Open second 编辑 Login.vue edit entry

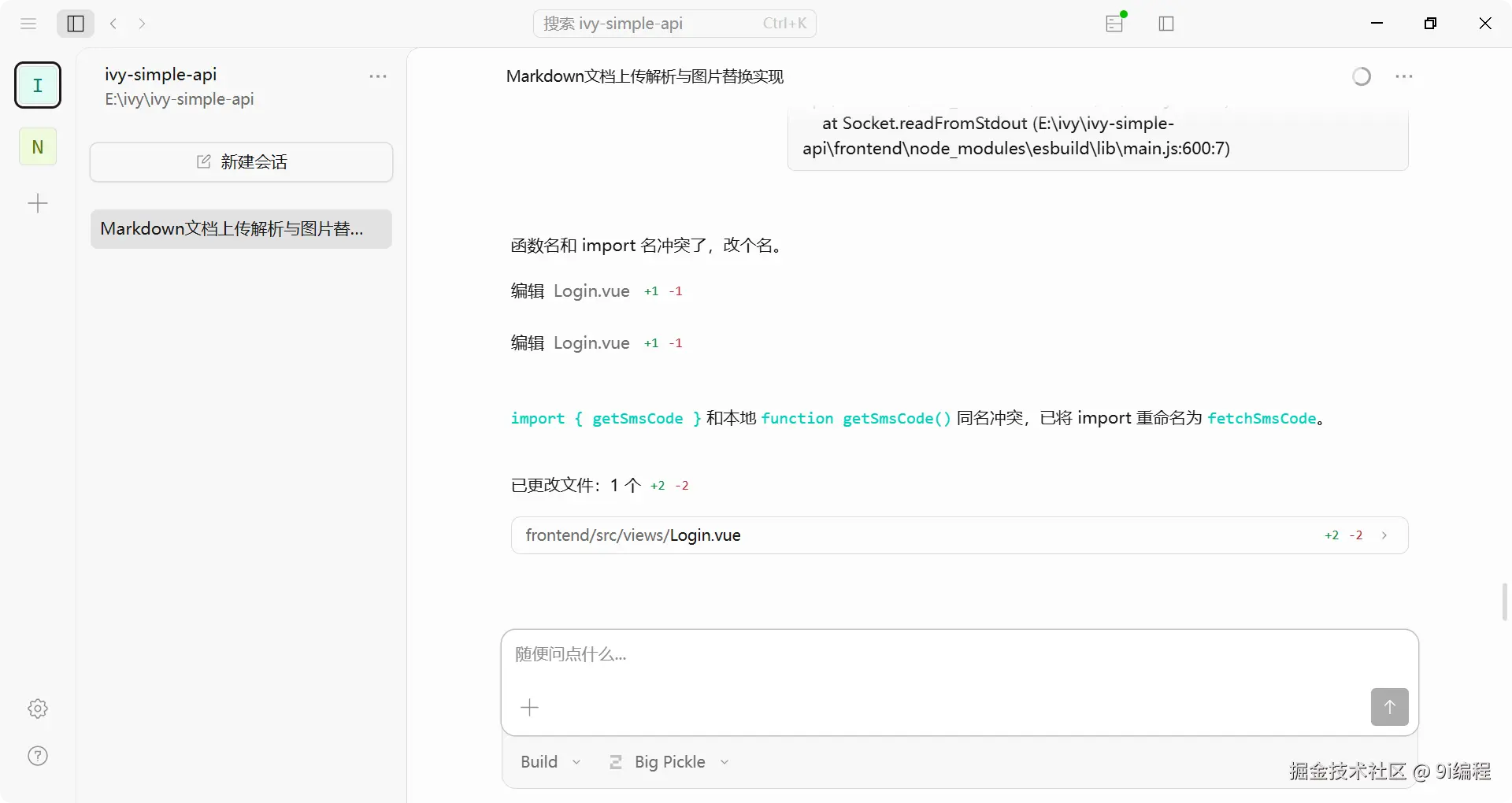pos(596,343)
